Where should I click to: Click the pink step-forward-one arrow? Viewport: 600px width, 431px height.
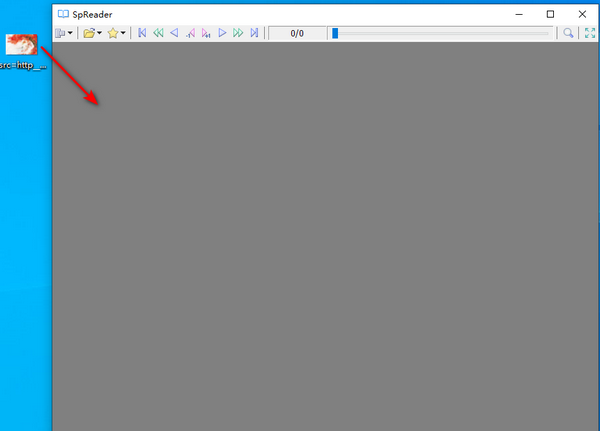click(206, 33)
